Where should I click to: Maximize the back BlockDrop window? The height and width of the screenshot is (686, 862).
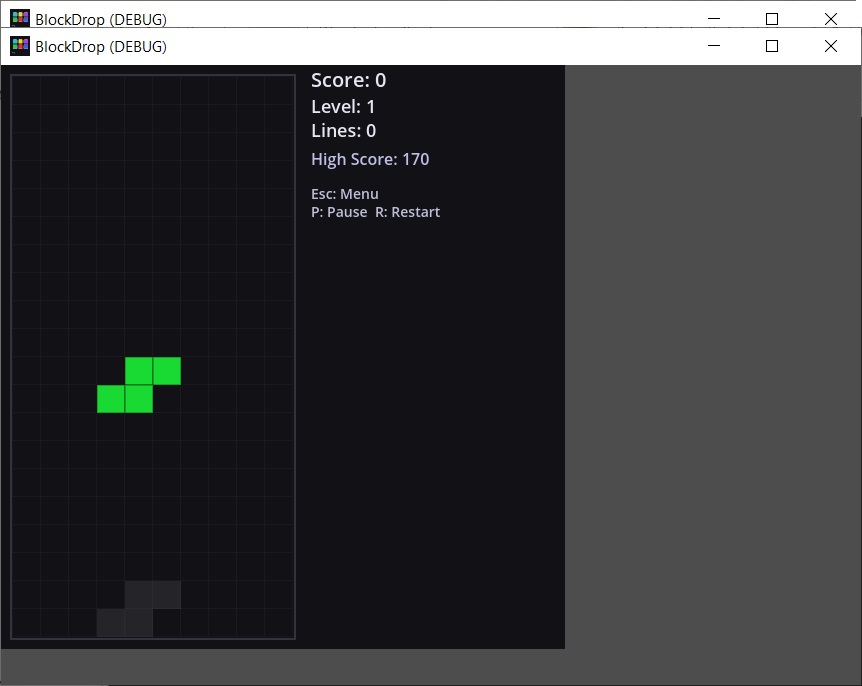click(x=772, y=19)
